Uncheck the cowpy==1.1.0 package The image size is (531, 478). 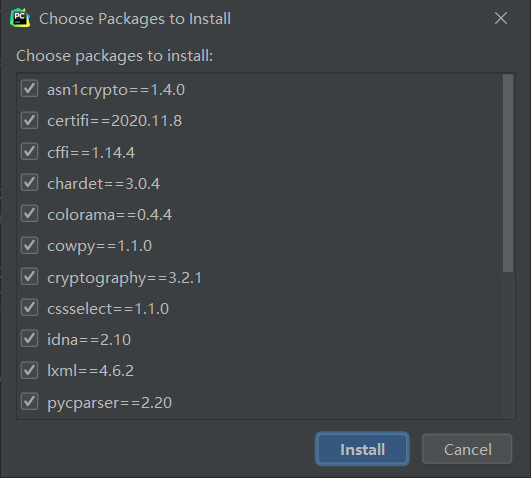[29, 245]
